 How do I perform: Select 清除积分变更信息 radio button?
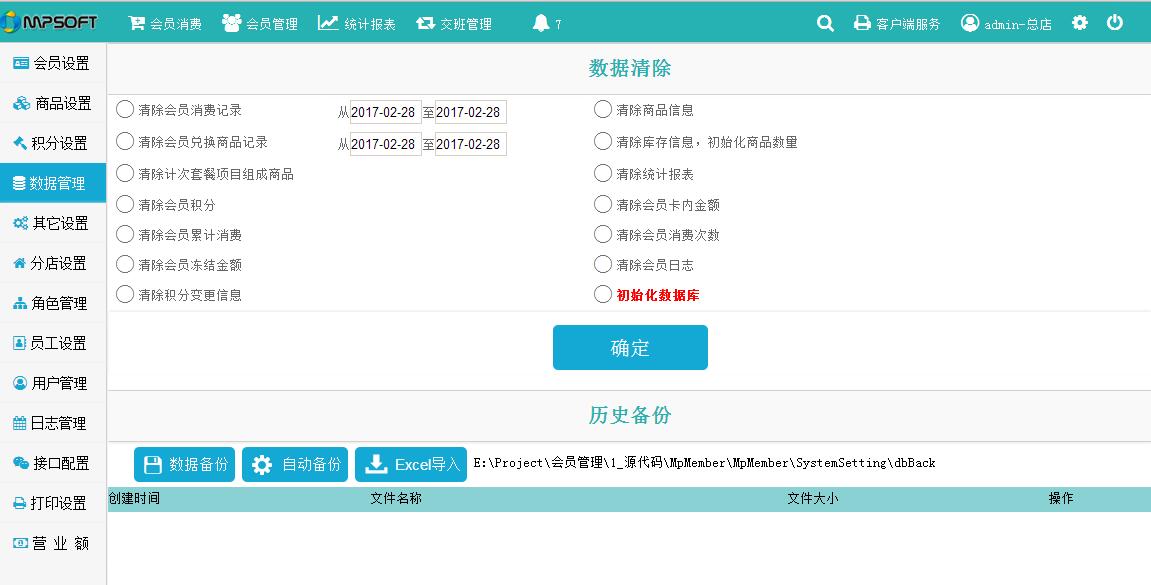tap(125, 294)
